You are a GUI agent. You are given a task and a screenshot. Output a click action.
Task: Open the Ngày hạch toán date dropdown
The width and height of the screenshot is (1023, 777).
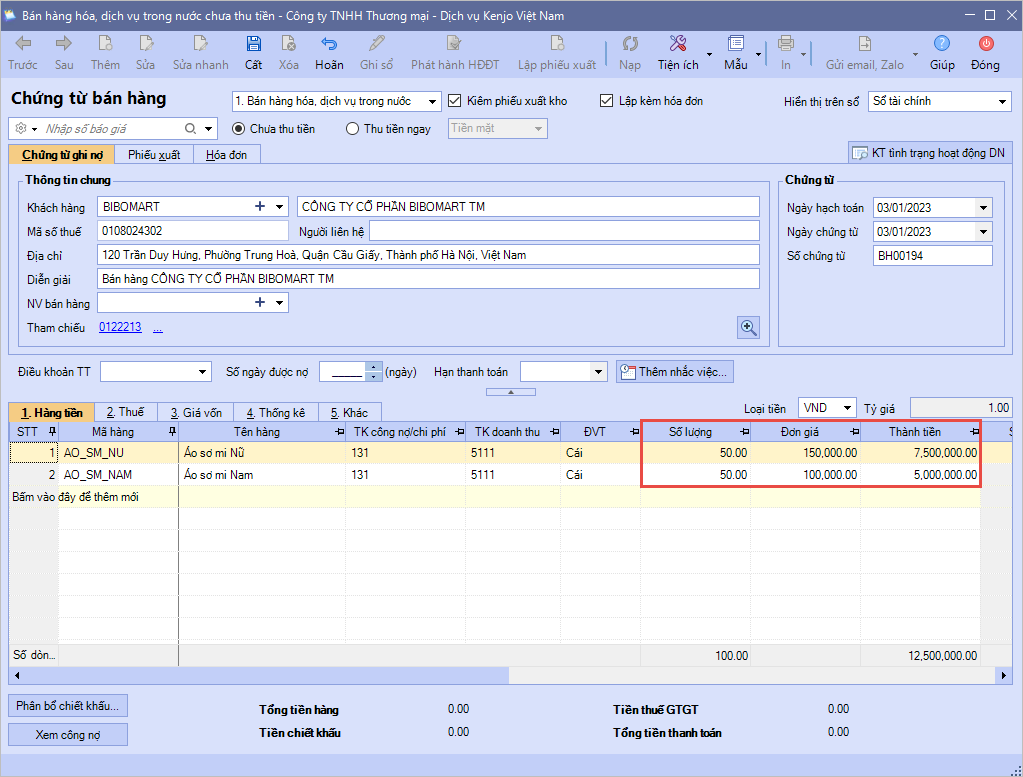pyautogui.click(x=984, y=208)
